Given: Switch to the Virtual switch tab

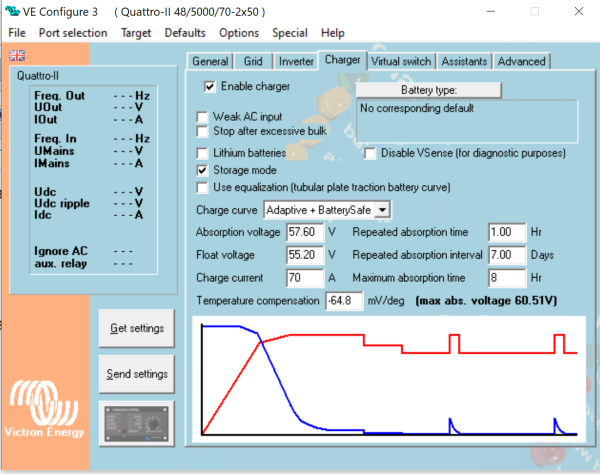Looking at the screenshot, I should click(401, 61).
